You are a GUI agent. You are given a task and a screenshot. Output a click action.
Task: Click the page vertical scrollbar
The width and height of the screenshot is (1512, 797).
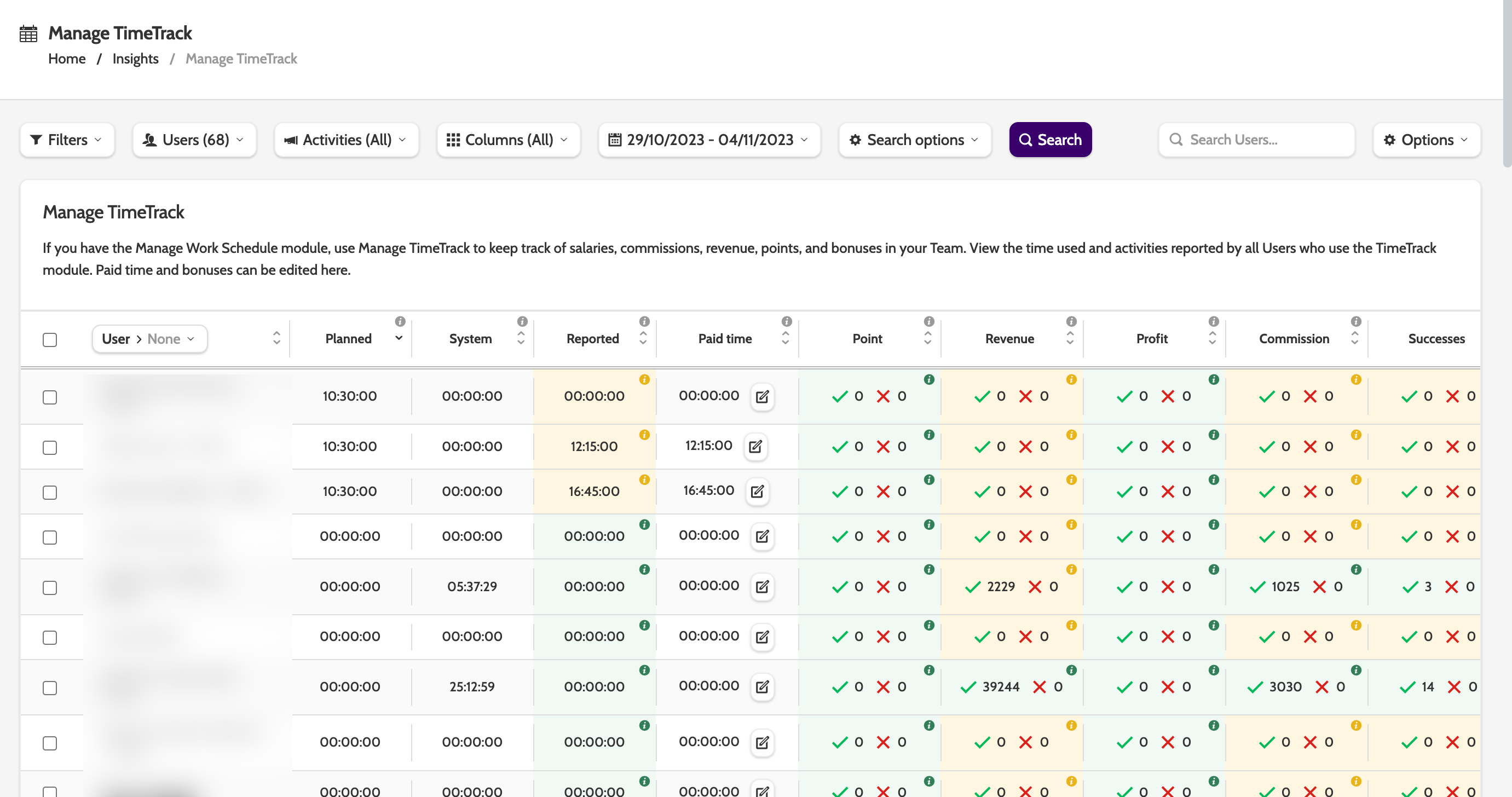pos(1507,82)
